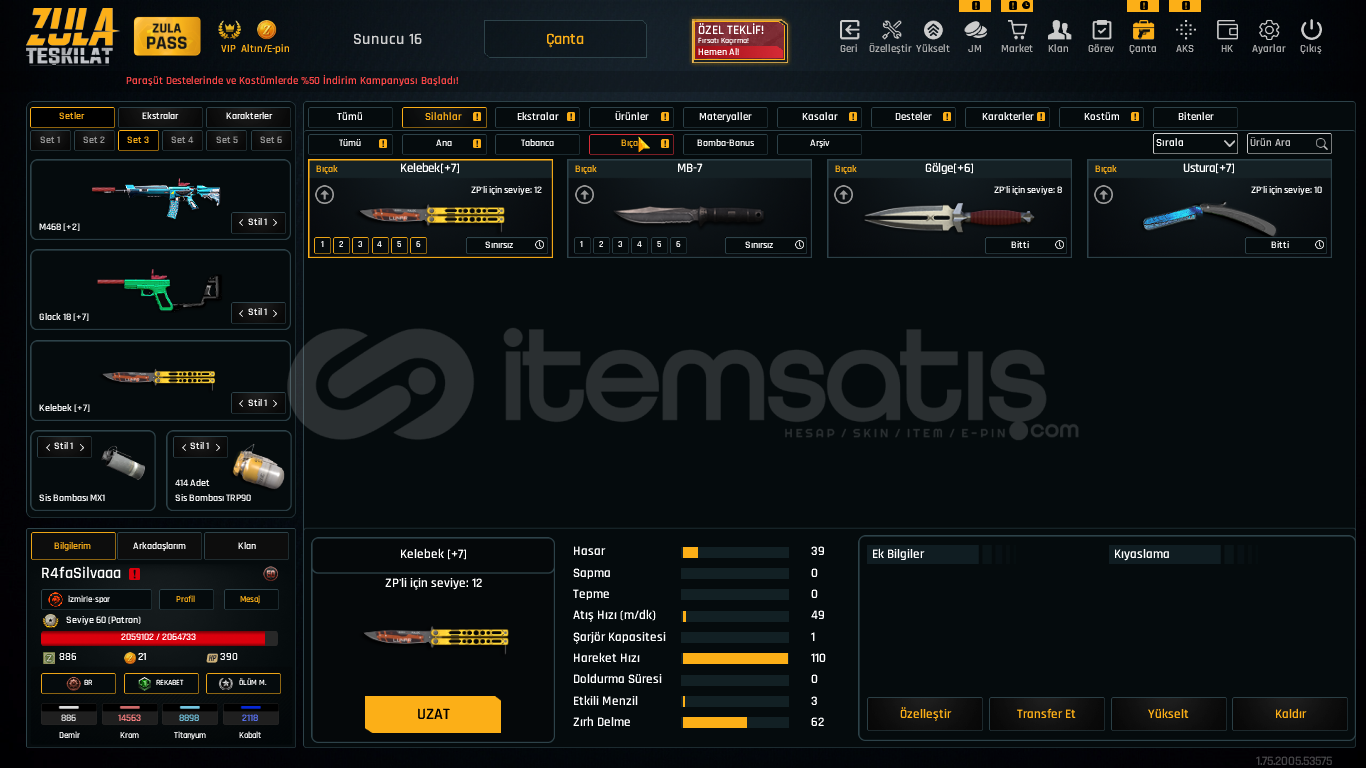This screenshot has width=1366, height=768.
Task: Click upgrade arrow on Gölge[+6] card
Action: pyautogui.click(x=844, y=195)
